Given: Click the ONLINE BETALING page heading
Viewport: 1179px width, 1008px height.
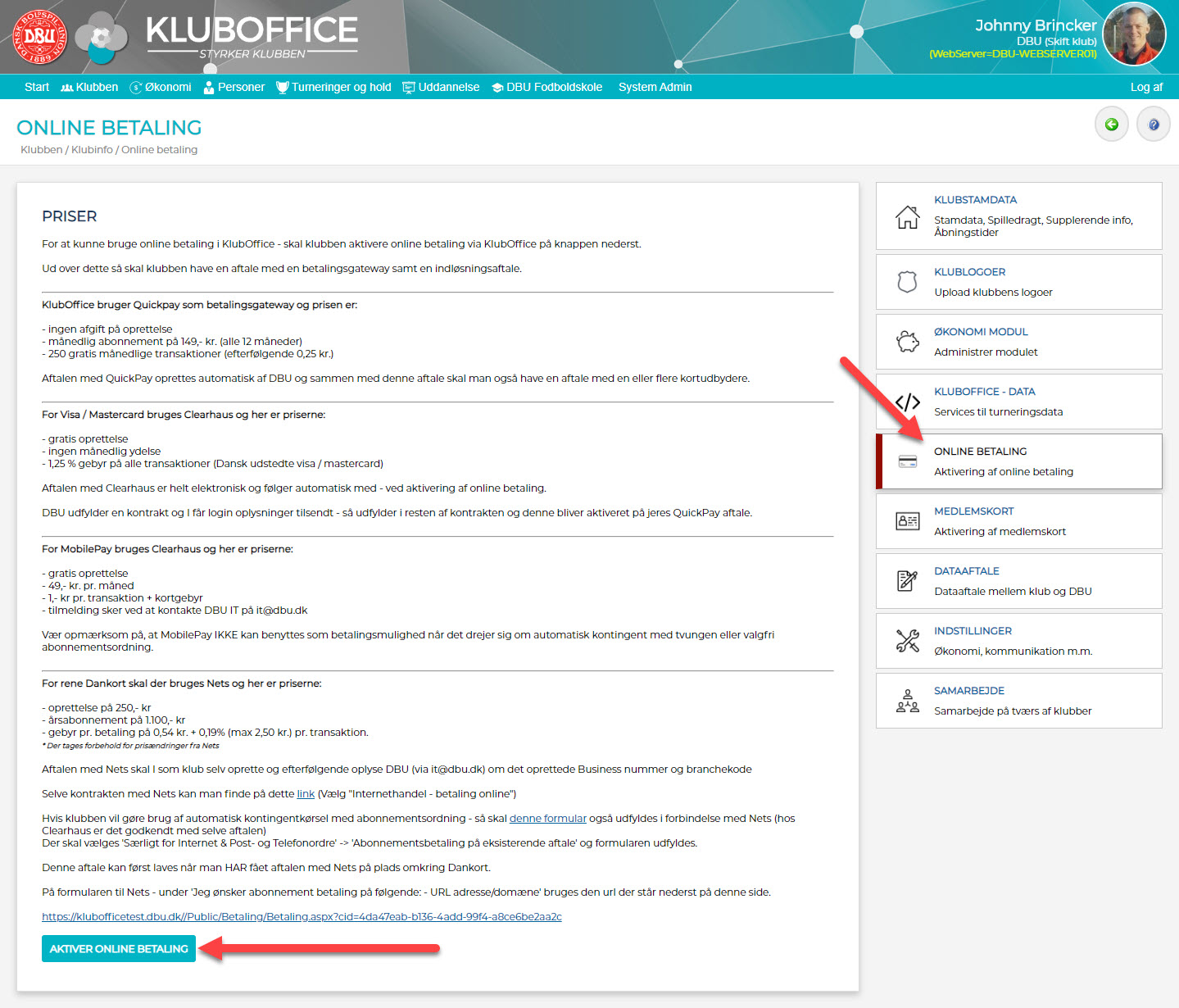Looking at the screenshot, I should (x=109, y=128).
